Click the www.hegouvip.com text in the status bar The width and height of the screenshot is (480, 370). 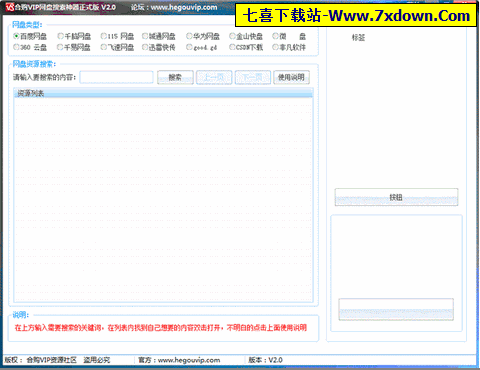[x=189, y=360]
